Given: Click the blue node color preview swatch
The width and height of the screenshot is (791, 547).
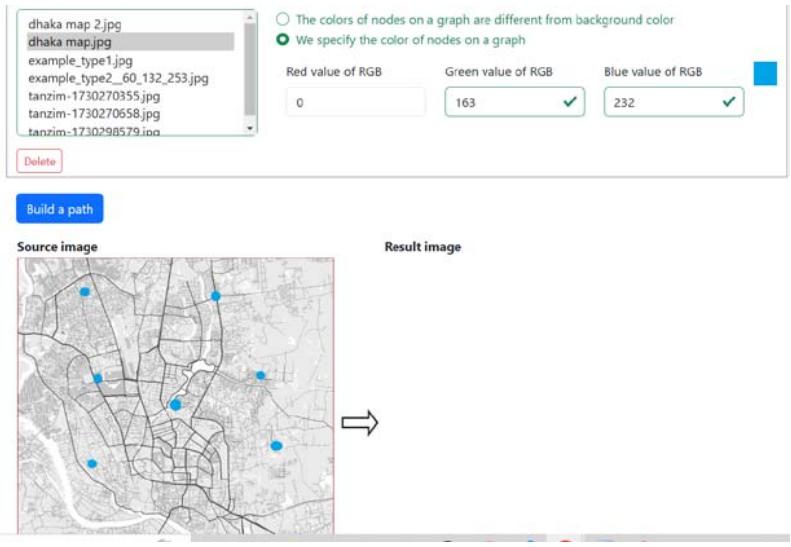Looking at the screenshot, I should (x=765, y=74).
